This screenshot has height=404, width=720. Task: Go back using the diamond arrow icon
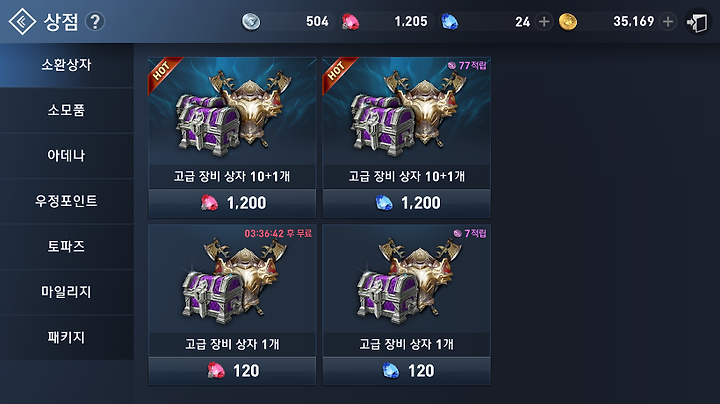pos(22,22)
